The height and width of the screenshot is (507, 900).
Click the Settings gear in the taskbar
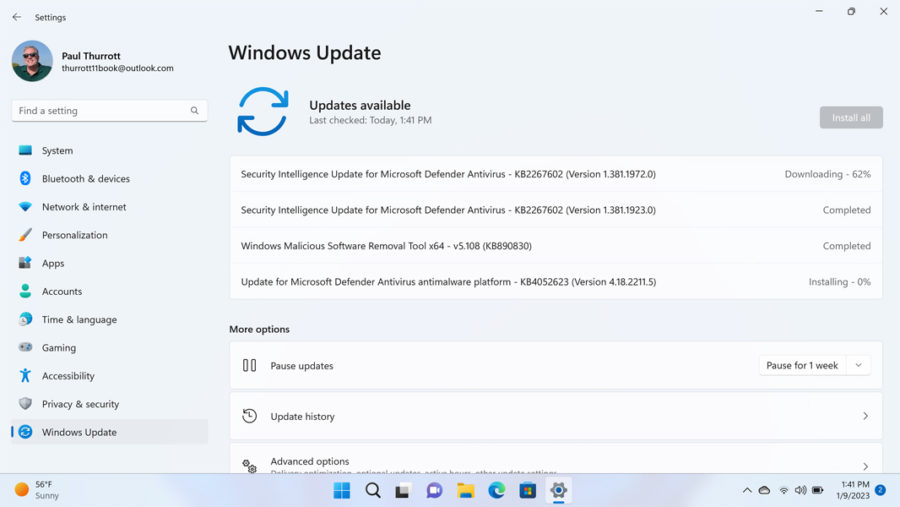click(x=558, y=490)
